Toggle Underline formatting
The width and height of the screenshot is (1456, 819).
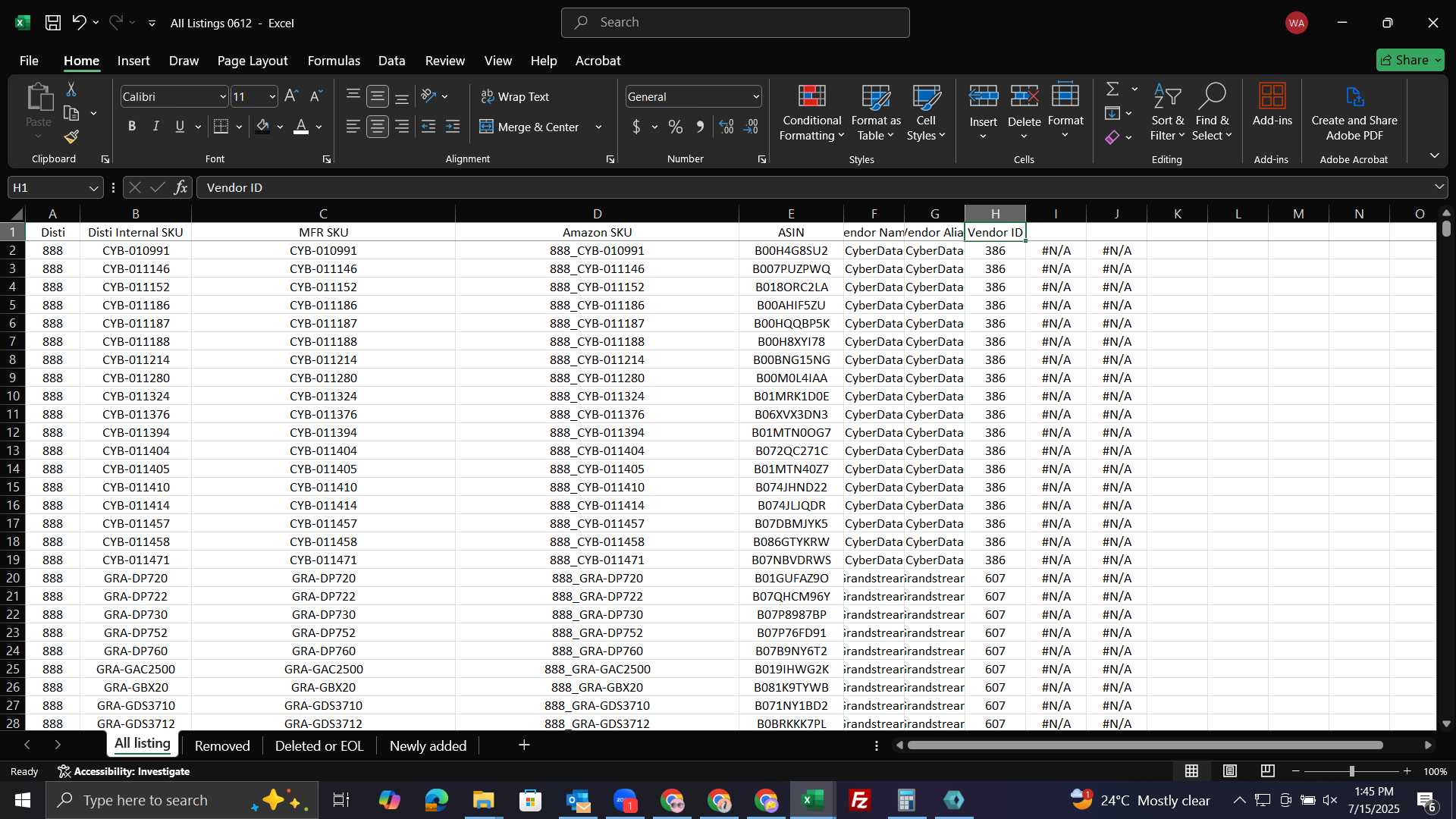coord(180,127)
